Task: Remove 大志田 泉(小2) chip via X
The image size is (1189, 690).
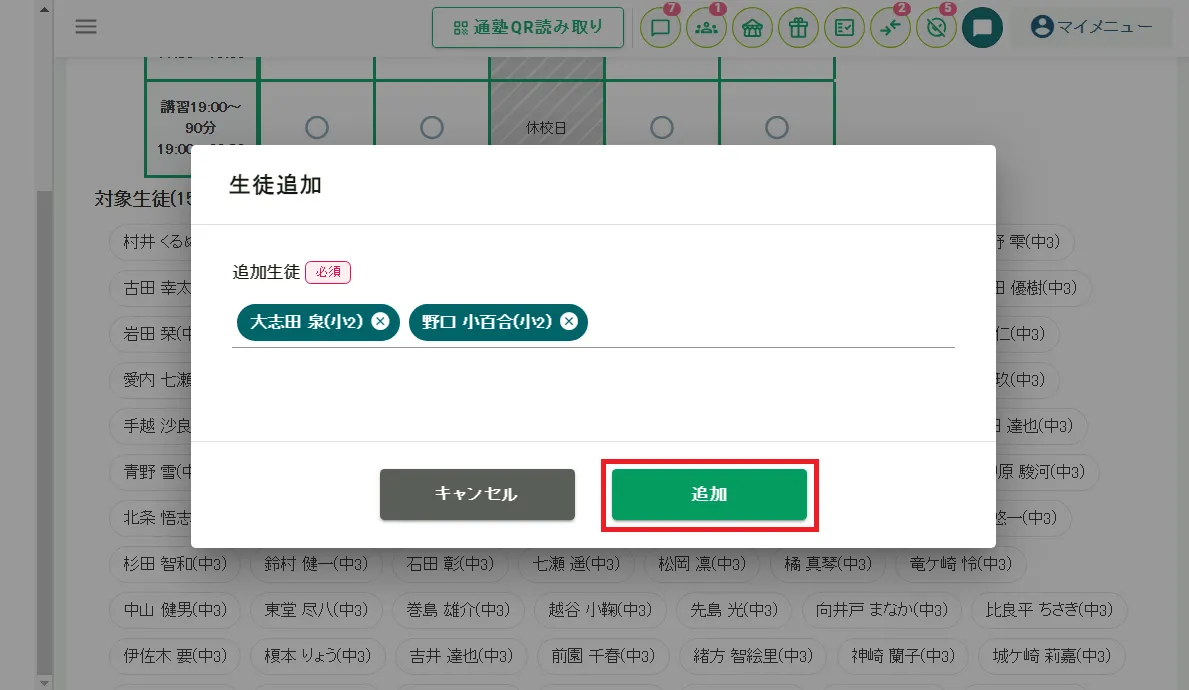Action: click(381, 321)
